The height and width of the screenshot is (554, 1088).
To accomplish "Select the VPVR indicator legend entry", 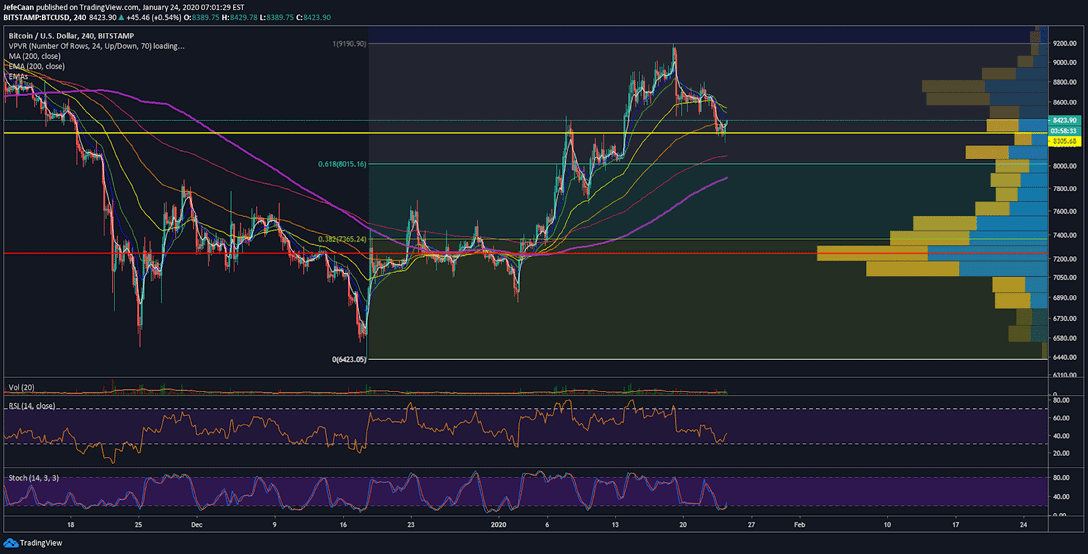I will 96,46.
